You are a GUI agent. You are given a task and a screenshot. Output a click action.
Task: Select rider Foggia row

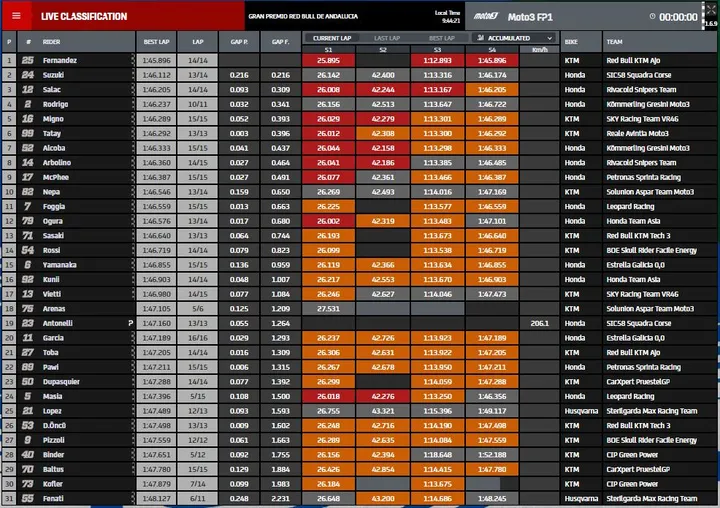(360, 206)
